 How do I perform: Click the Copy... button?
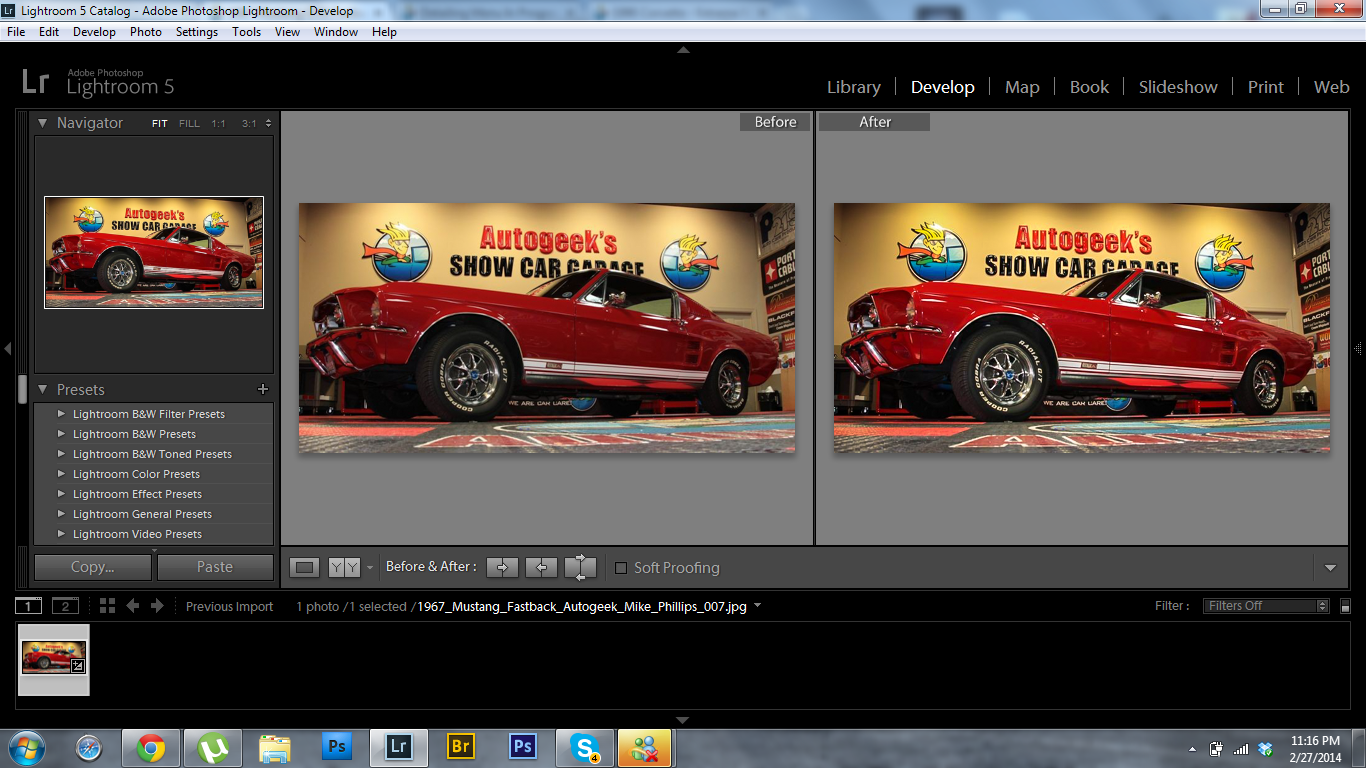93,567
